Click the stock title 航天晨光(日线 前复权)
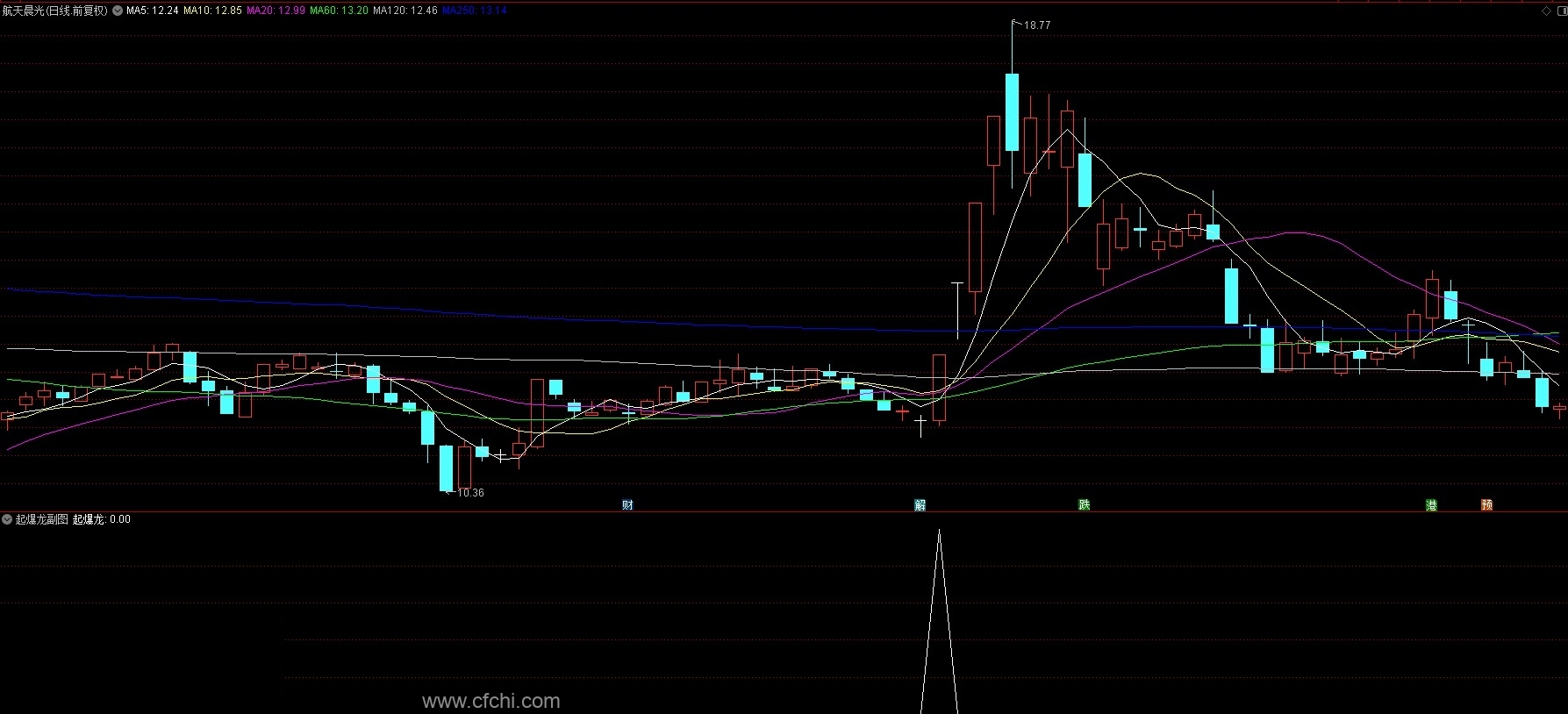1568x714 pixels. (x=55, y=11)
